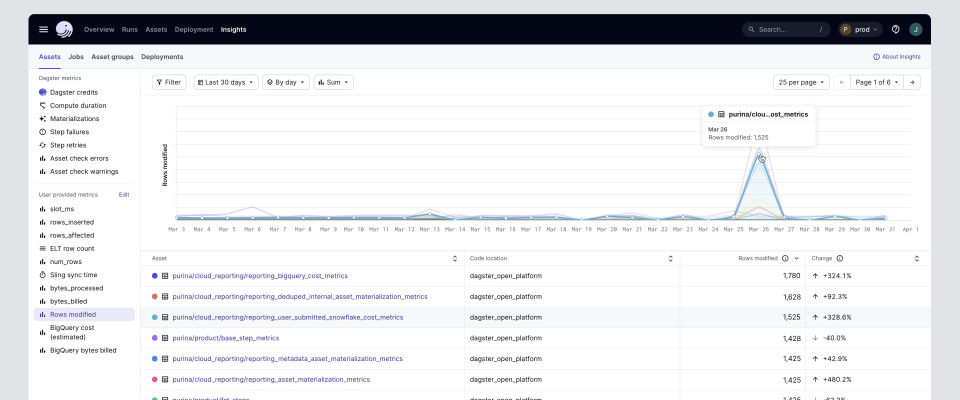The height and width of the screenshot is (400, 960).
Task: Open the 25 per page dropdown
Action: click(801, 82)
